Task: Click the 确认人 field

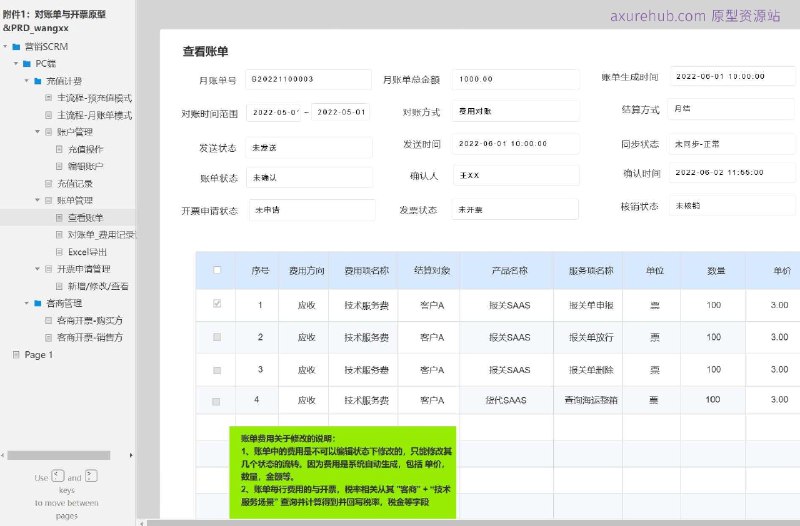Action: tap(516, 176)
